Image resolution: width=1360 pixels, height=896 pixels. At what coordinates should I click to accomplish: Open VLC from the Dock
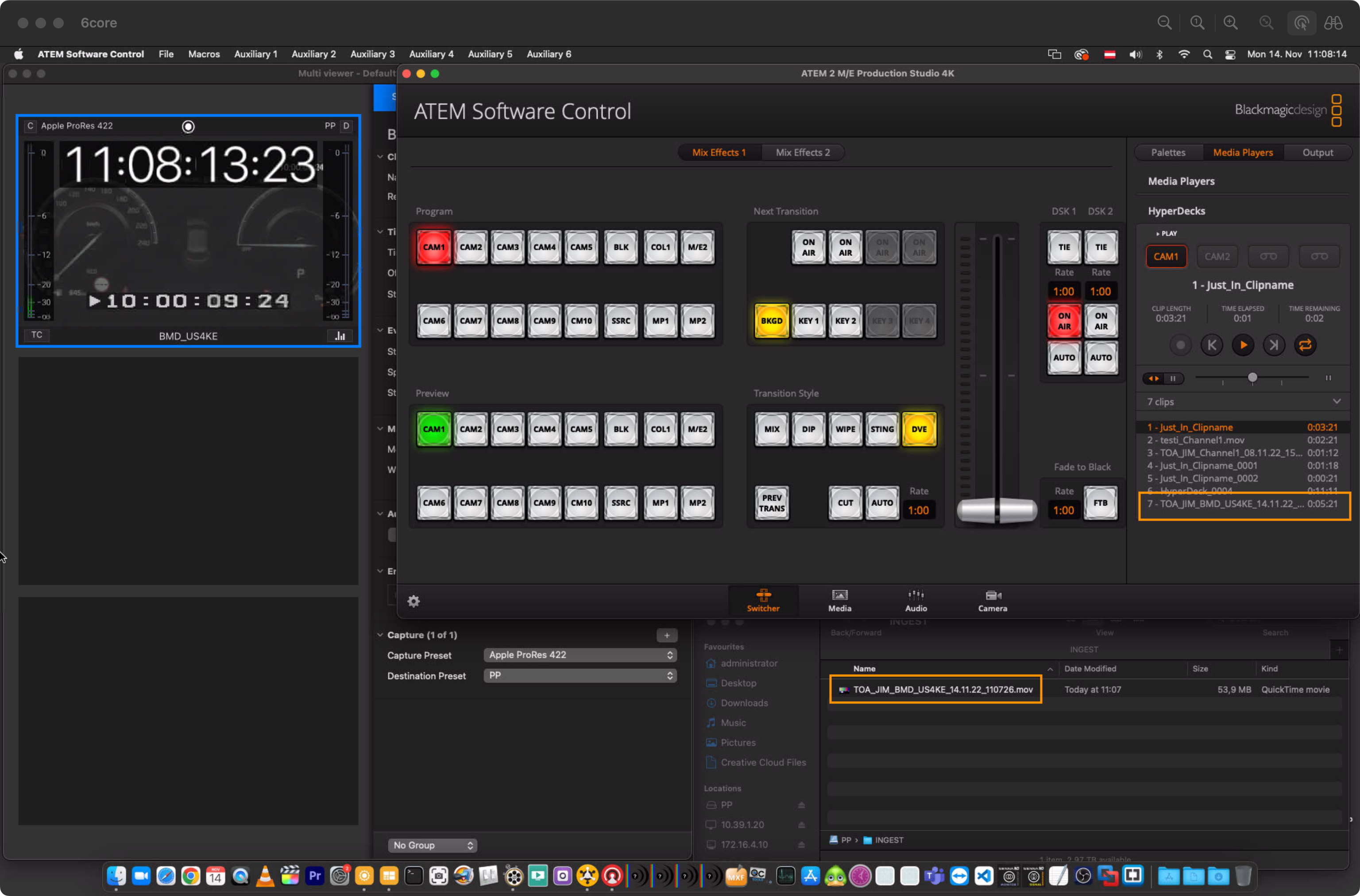point(265,876)
